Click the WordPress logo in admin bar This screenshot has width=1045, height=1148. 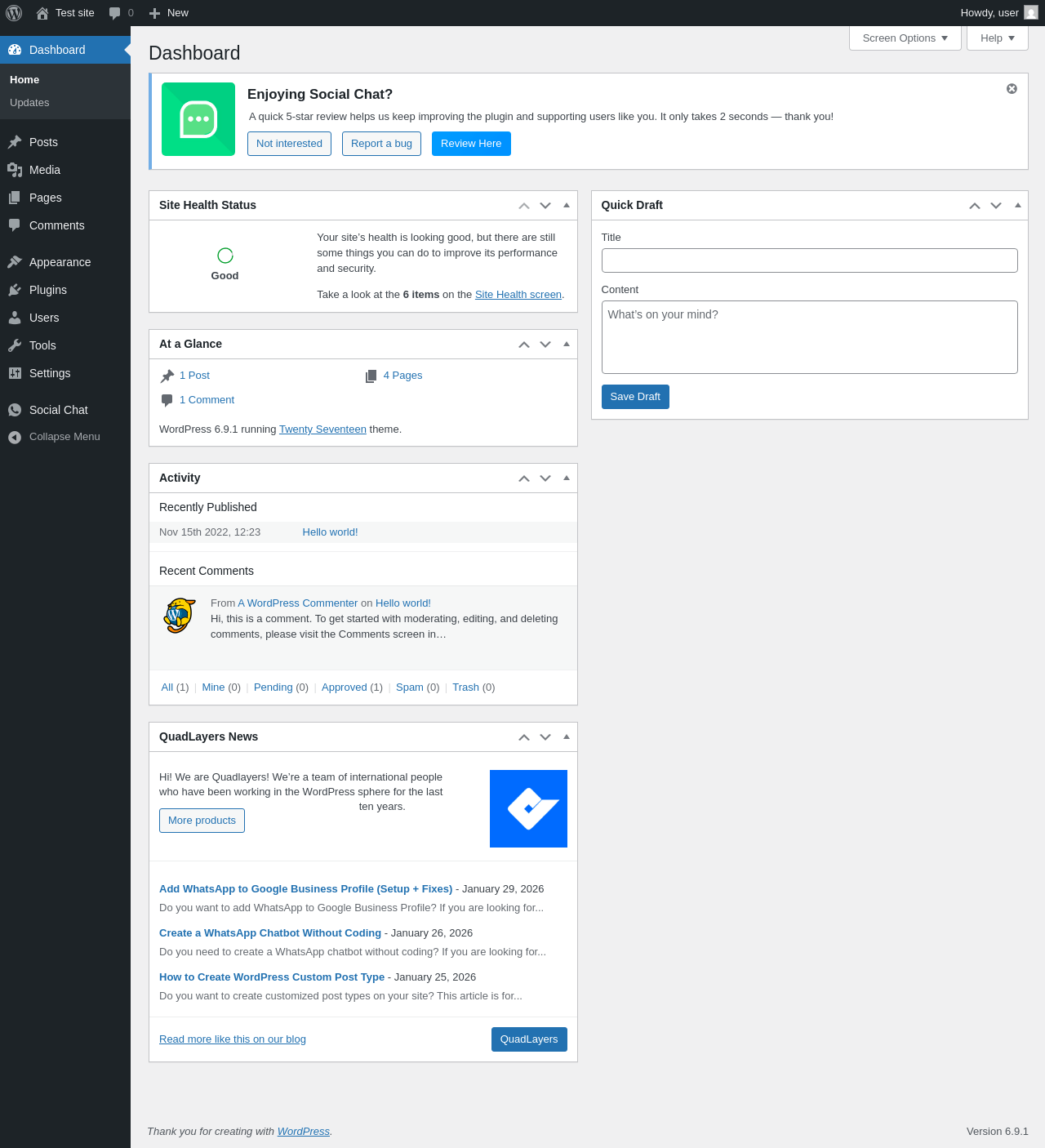14,13
